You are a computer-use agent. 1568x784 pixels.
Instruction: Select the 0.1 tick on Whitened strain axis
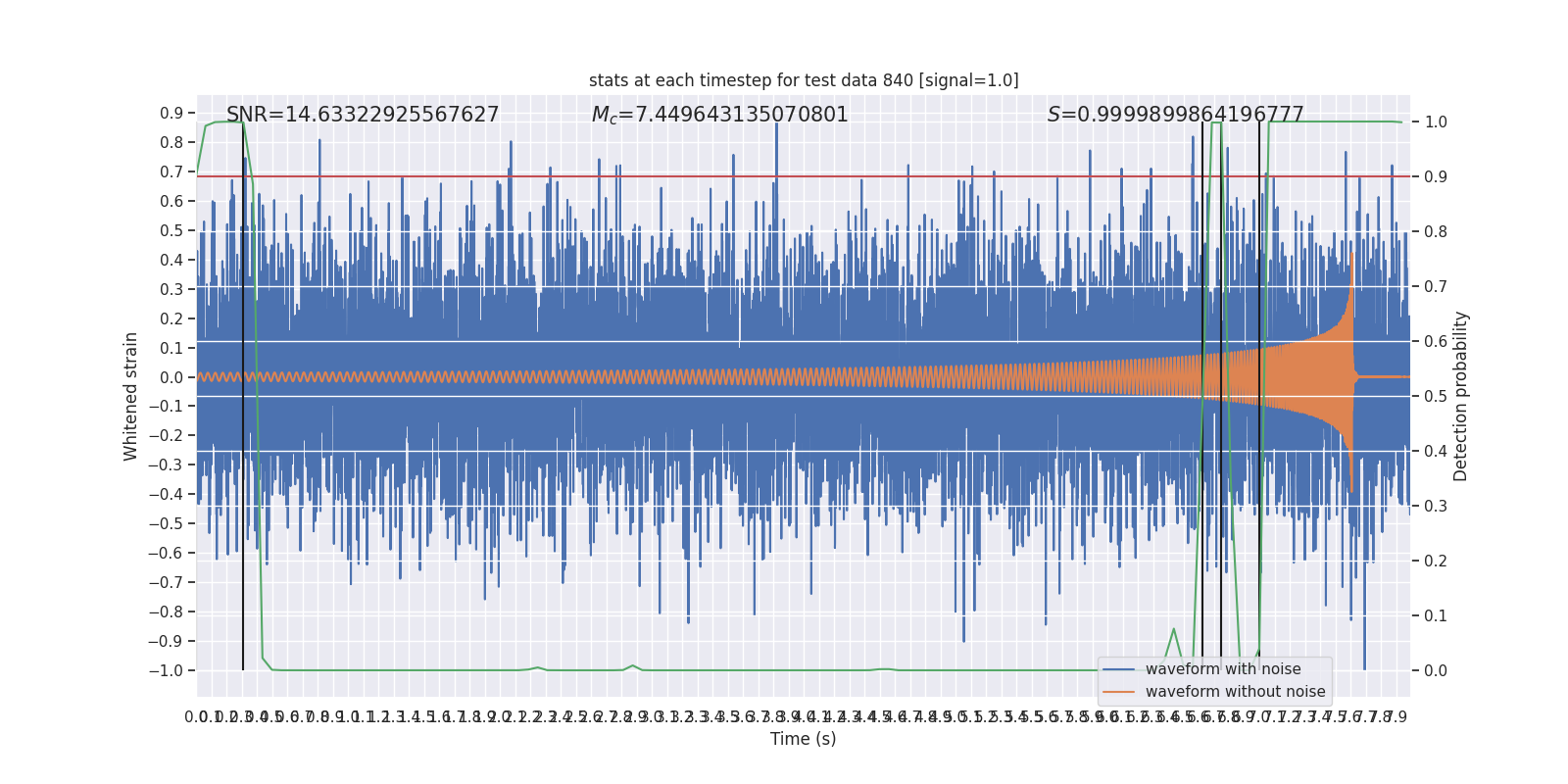(171, 348)
